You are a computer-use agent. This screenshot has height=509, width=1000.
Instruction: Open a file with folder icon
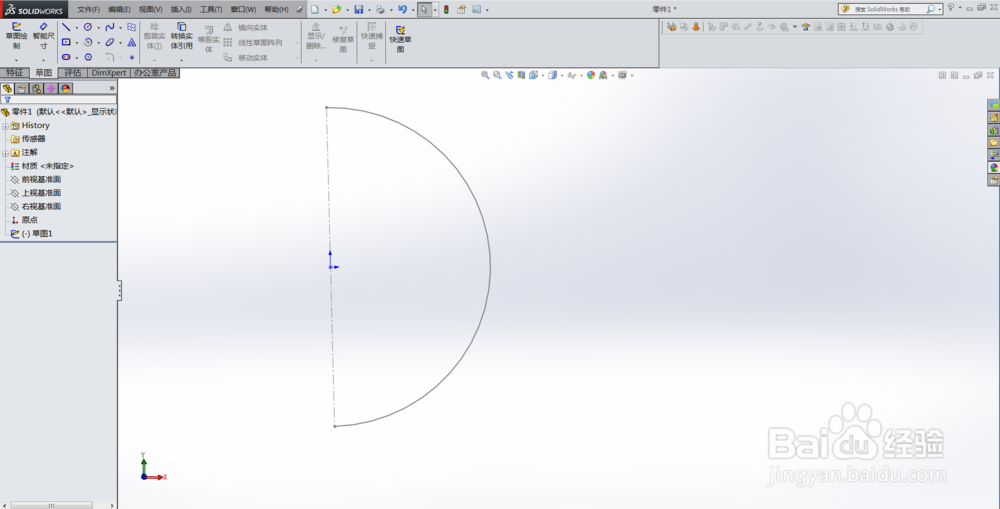337,9
